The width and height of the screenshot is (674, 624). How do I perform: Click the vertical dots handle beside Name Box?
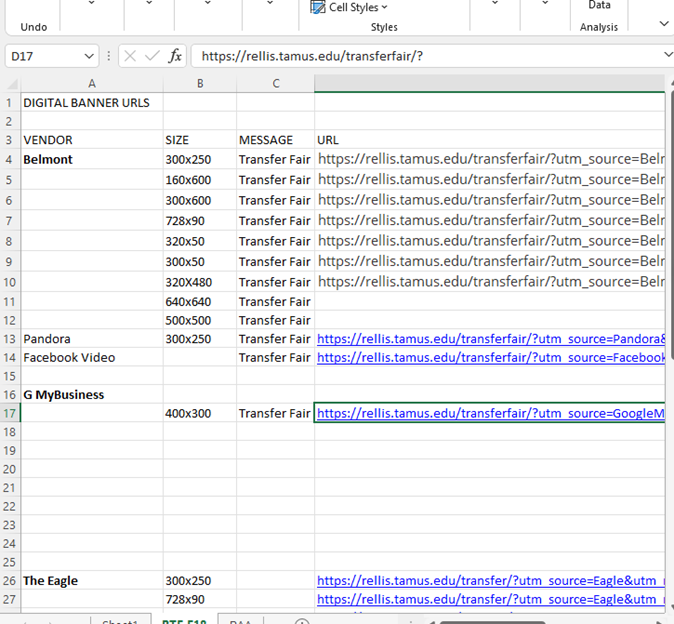point(108,56)
